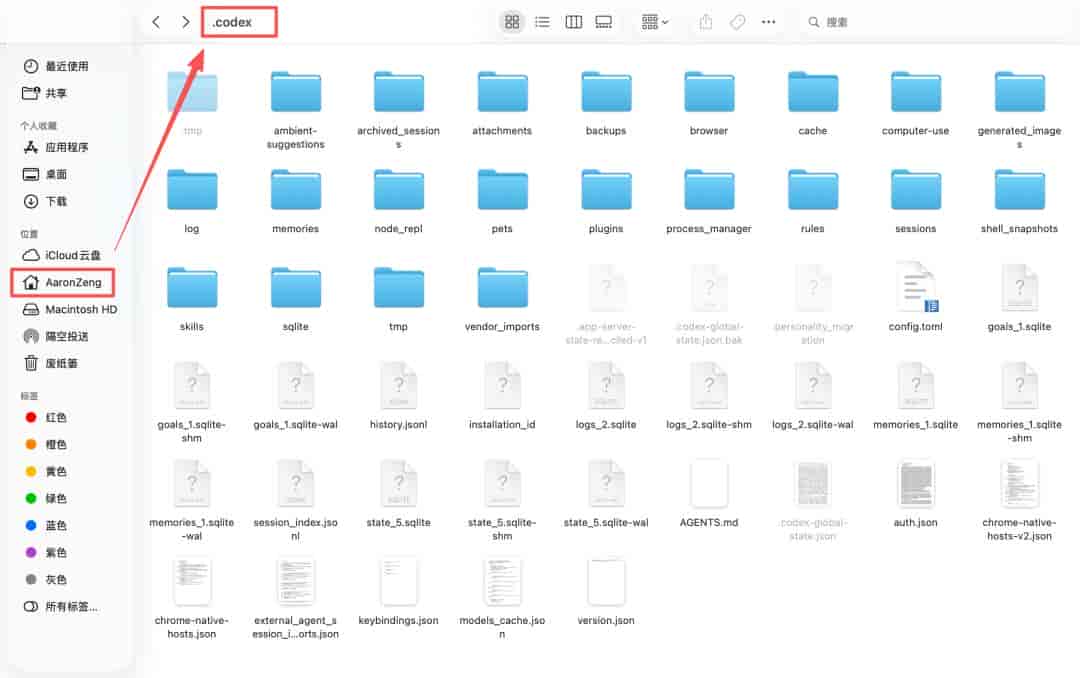Select the node_repl folder
Viewport: 1080px width, 678px height.
[399, 200]
